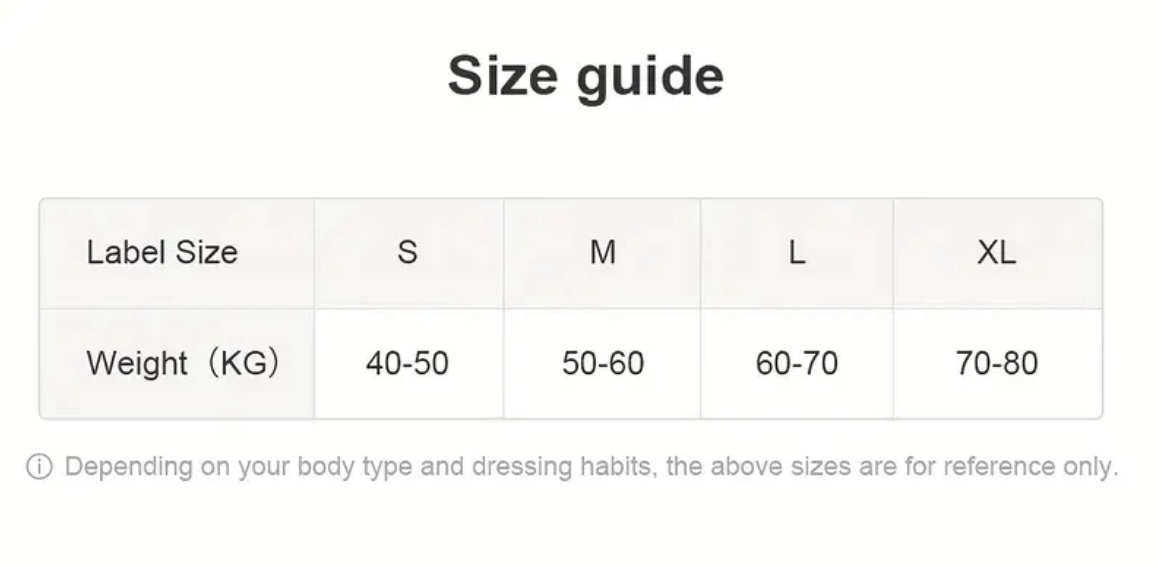
Task: Choose the M size column
Action: tap(602, 252)
